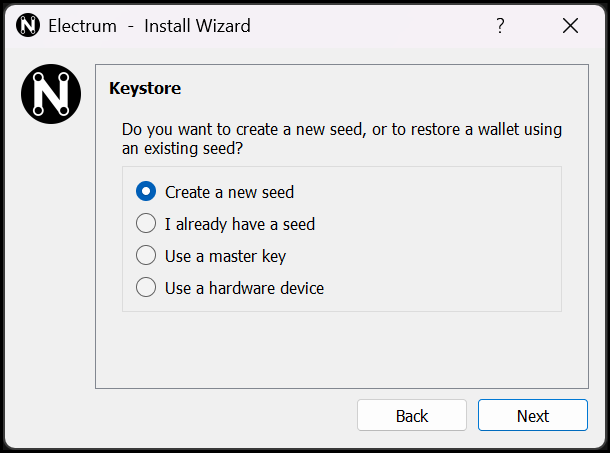This screenshot has width=610, height=453.
Task: Close the Install Wizard window
Action: tap(570, 26)
